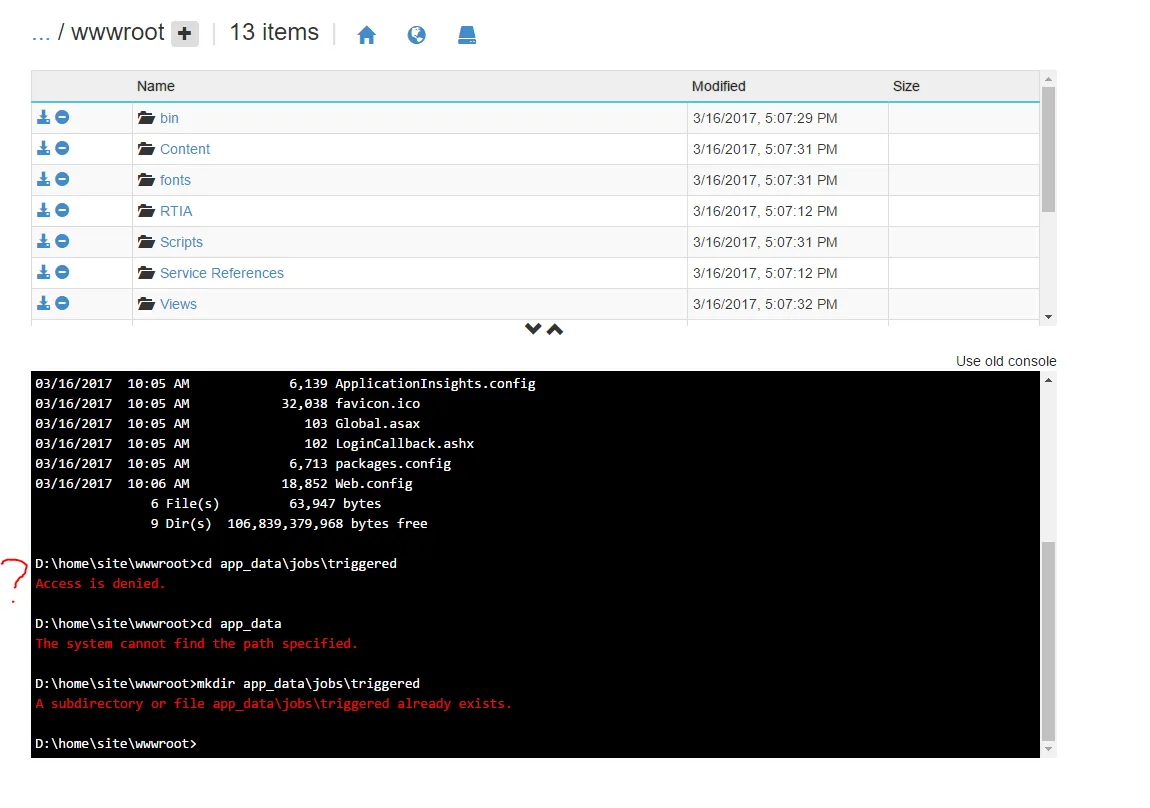Click the system drive icon

pyautogui.click(x=467, y=34)
